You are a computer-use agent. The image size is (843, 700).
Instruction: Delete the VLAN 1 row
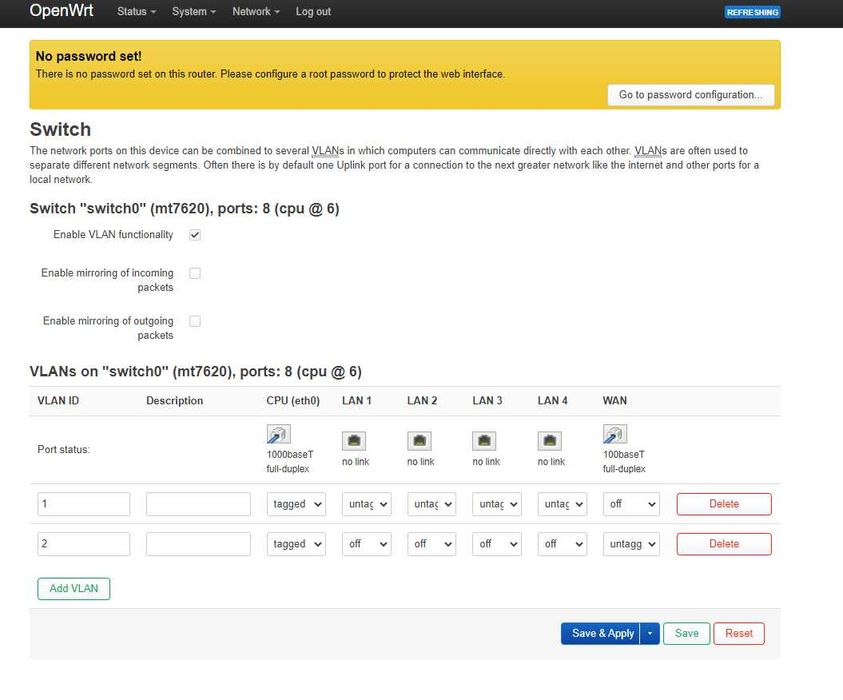[724, 504]
